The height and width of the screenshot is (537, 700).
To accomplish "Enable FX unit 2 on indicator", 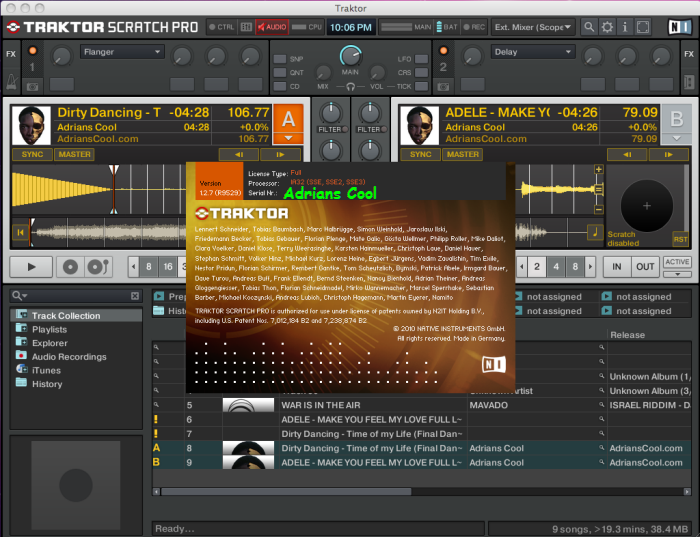I will 443,50.
